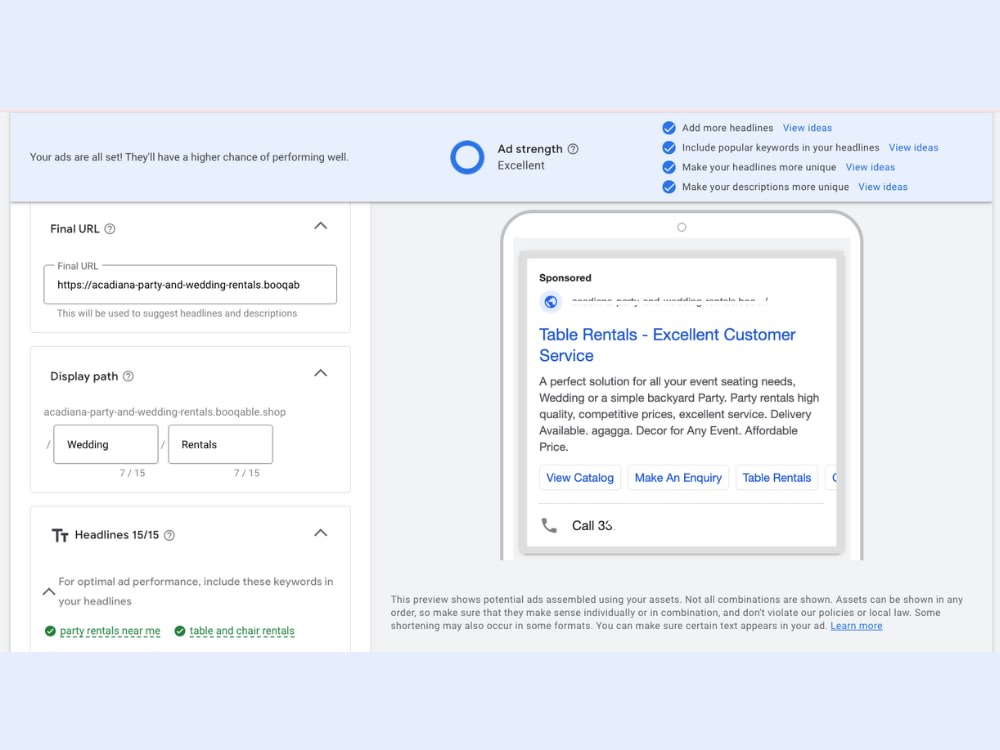
Task: Click the Excellent ad strength text
Action: coord(521,166)
